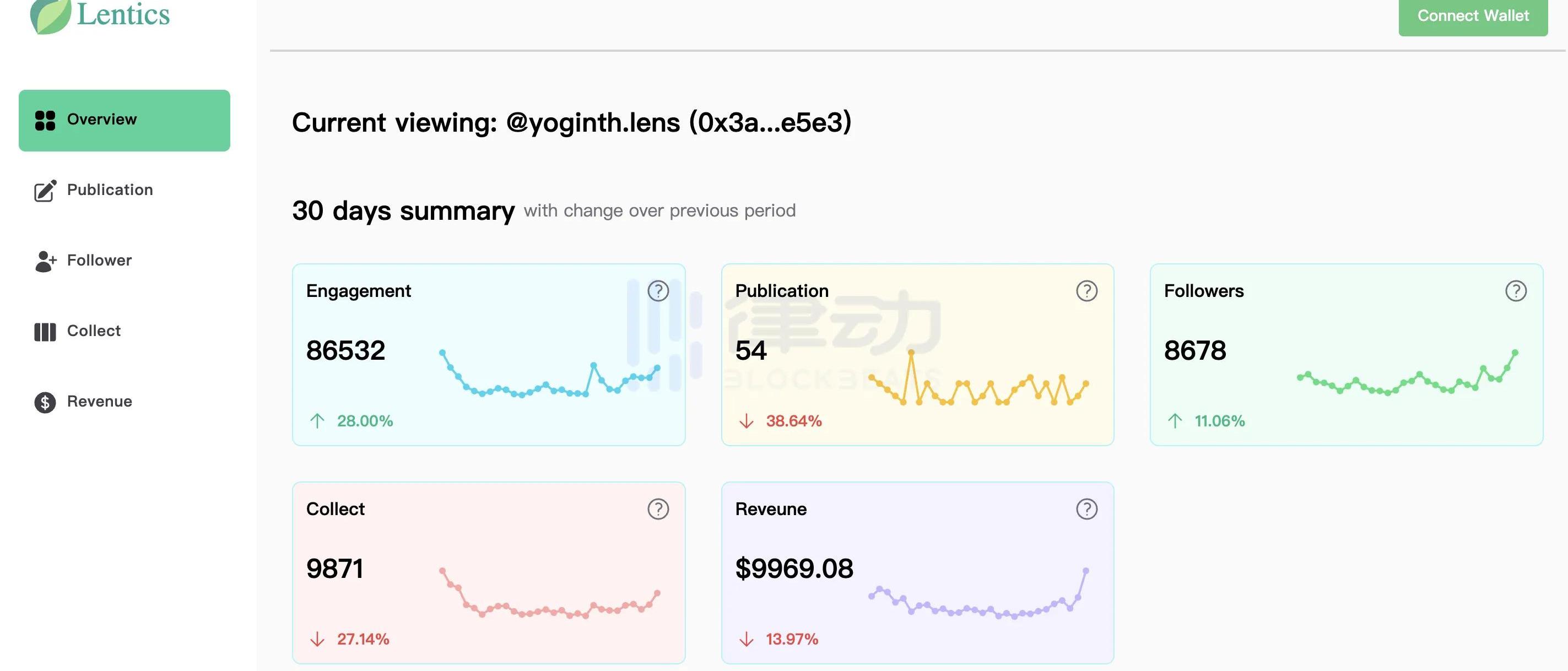
Task: Open help icon on Collect card
Action: (x=658, y=509)
